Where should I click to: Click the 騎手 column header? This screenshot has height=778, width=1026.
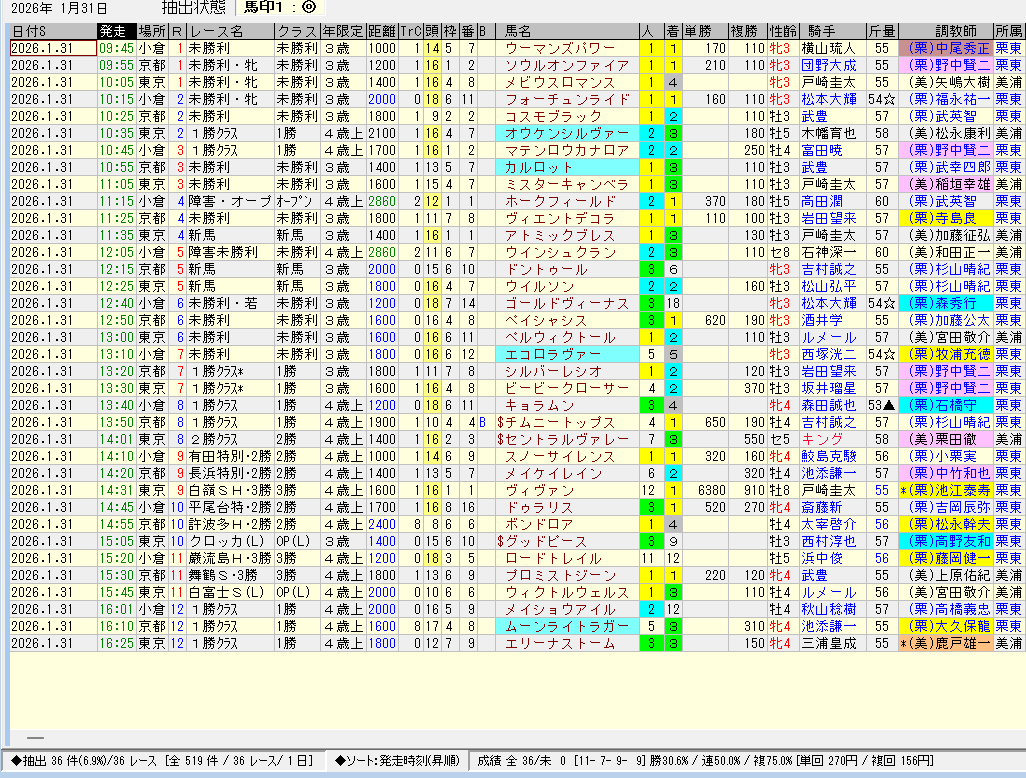coord(832,31)
